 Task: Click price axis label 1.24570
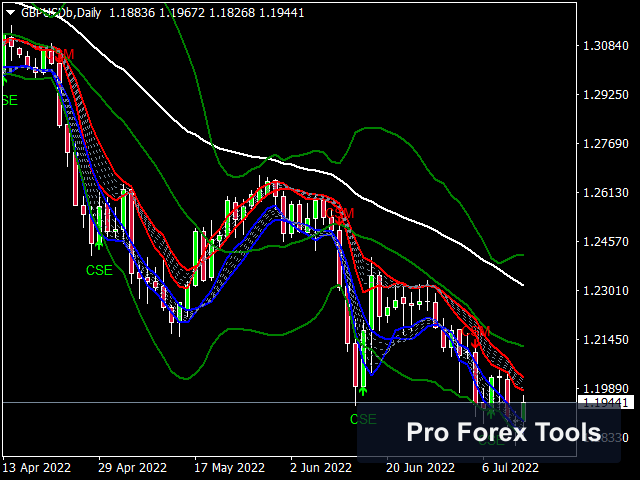[606, 242]
